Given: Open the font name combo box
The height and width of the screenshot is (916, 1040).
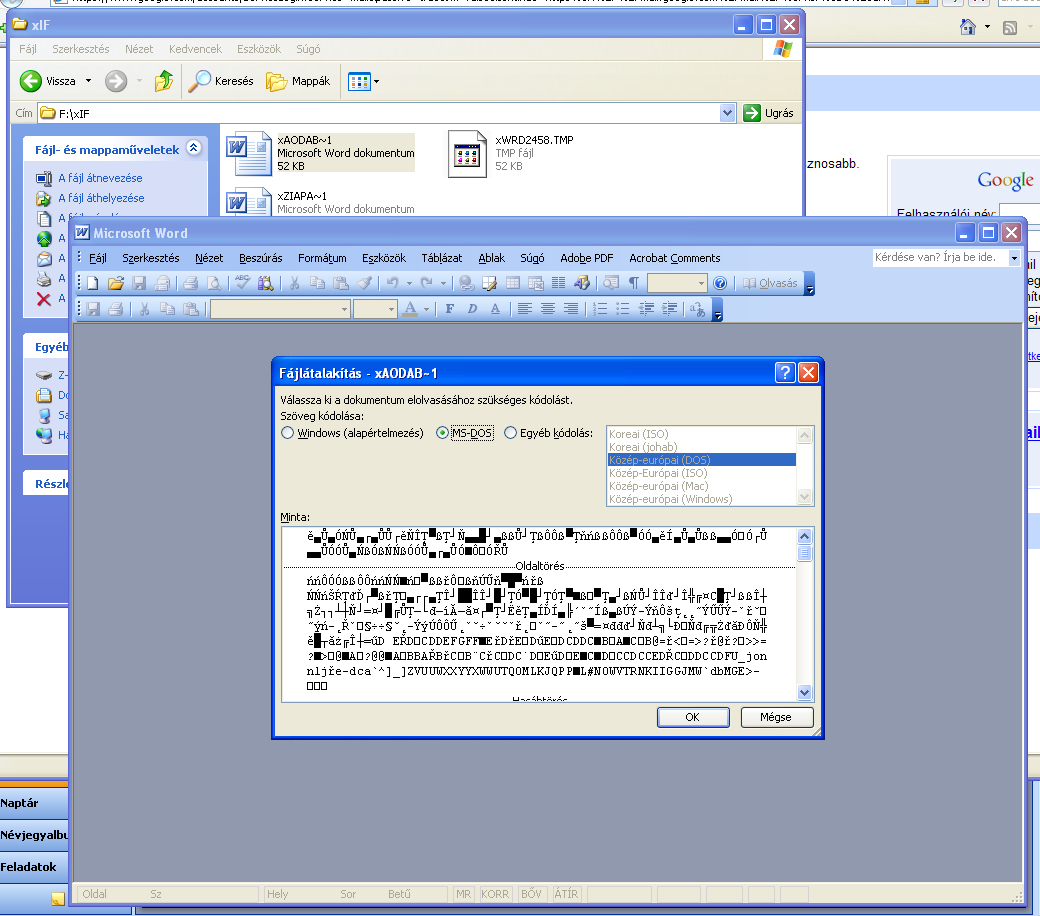Looking at the screenshot, I should 281,309.
